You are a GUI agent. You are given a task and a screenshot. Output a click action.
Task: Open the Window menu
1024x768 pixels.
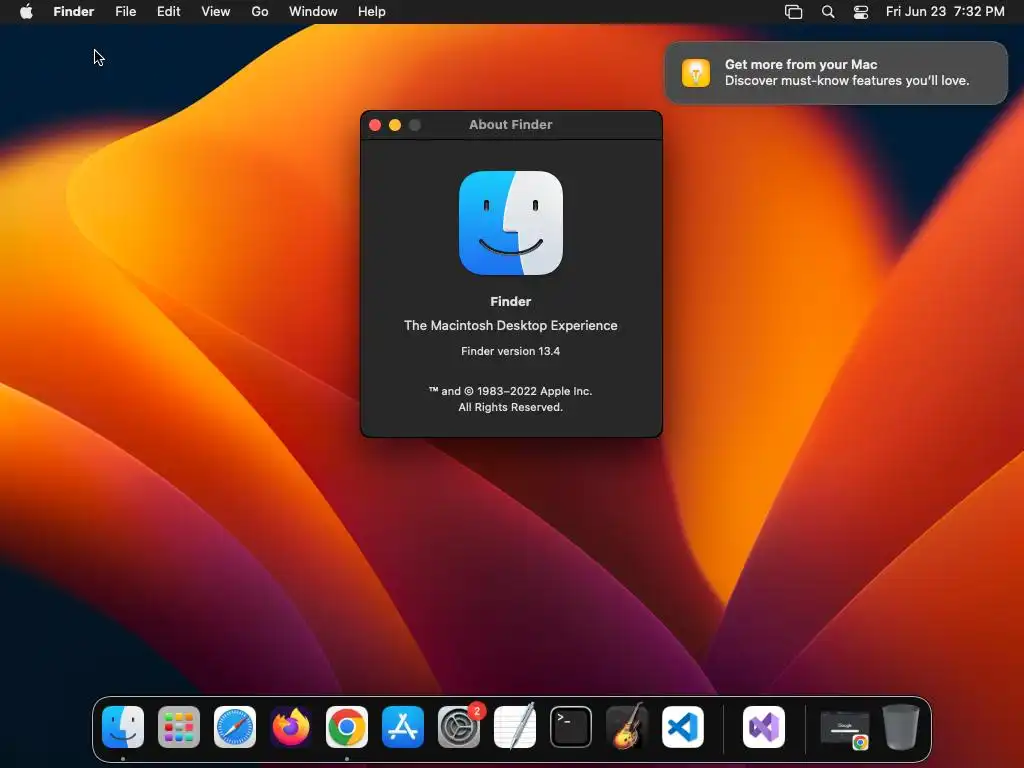(313, 12)
